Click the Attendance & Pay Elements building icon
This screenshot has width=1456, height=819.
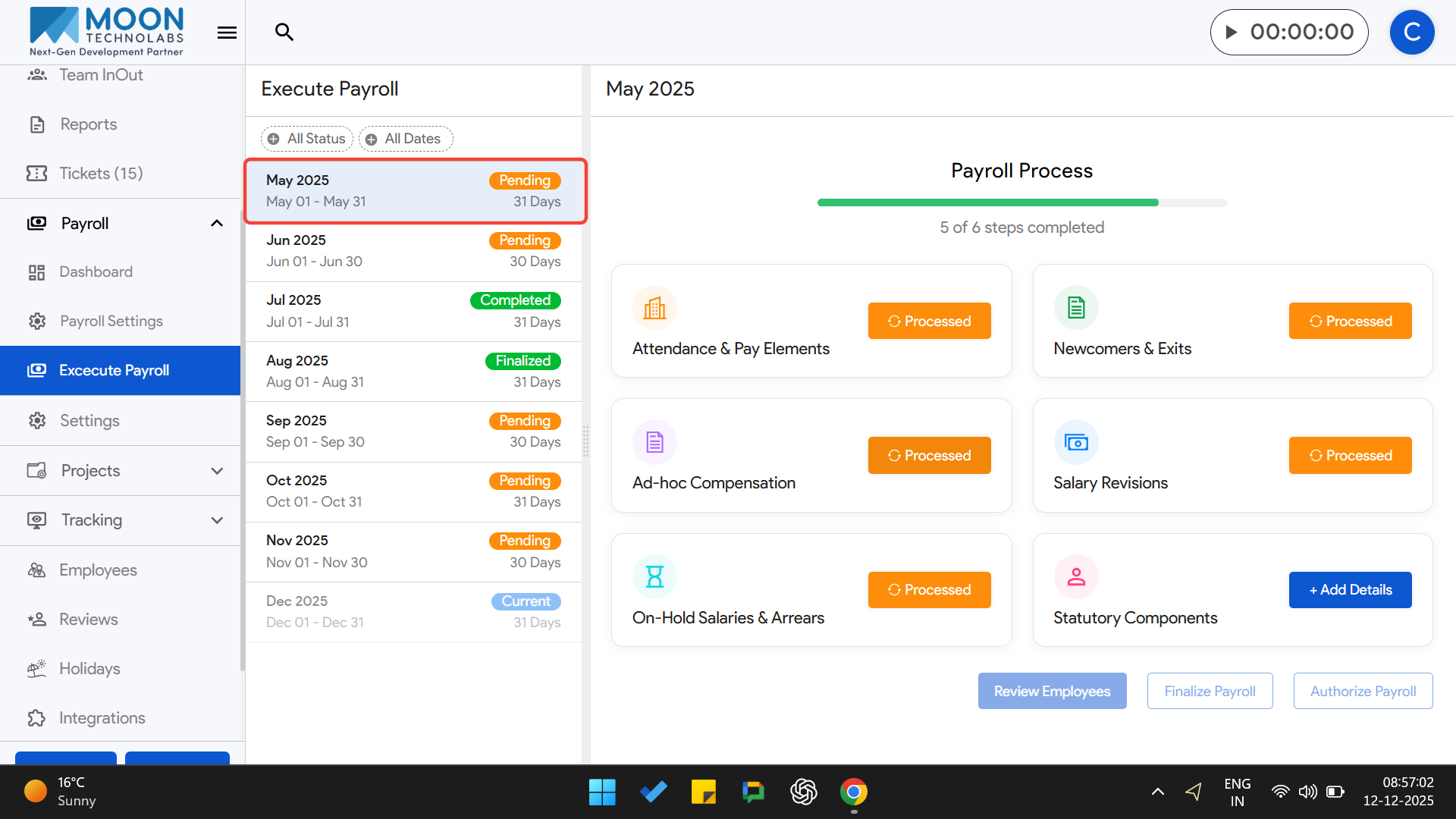654,308
